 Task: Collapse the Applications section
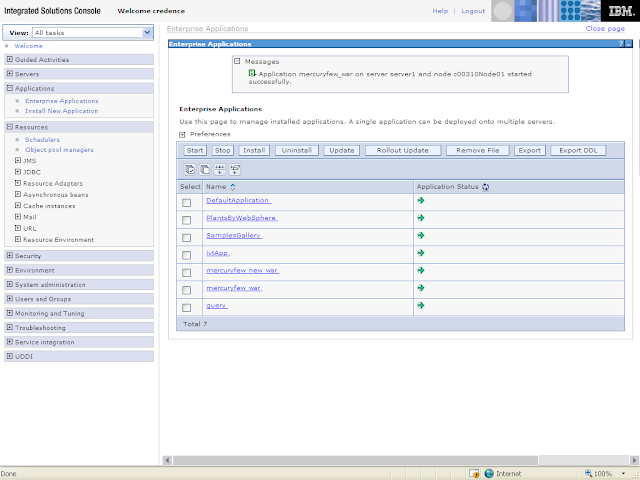point(10,88)
